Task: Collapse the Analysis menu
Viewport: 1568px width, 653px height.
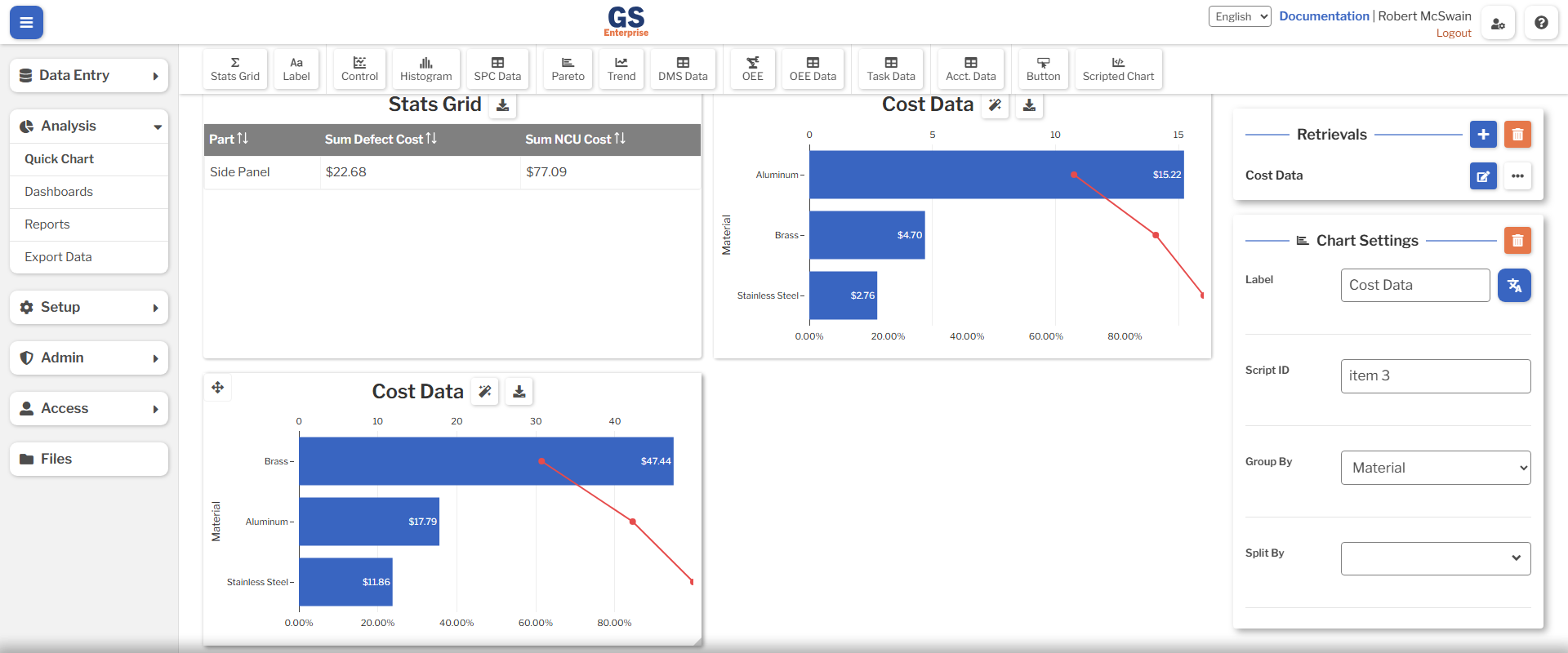Action: point(89,127)
